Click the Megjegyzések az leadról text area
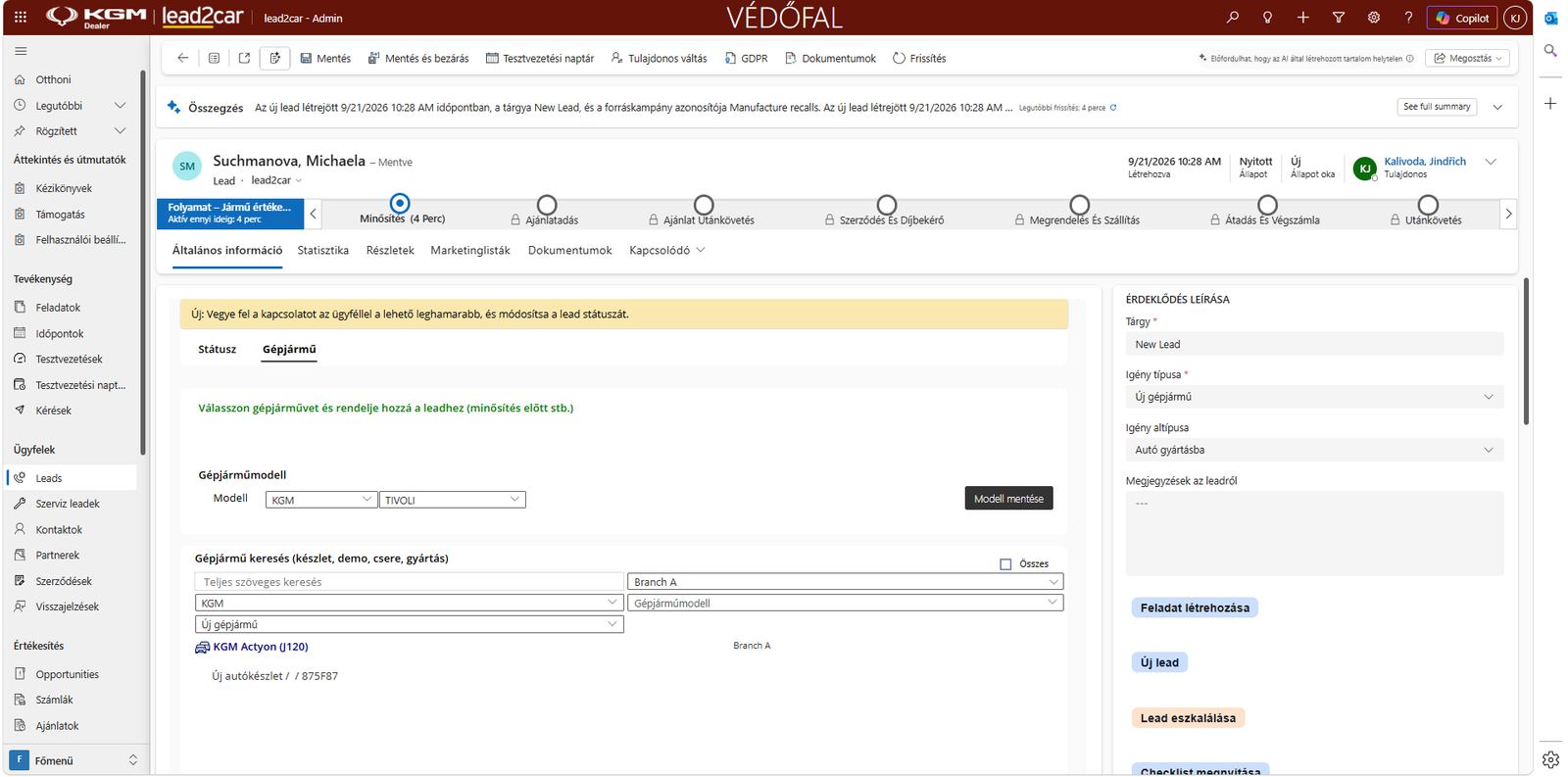1568x777 pixels. [1314, 533]
